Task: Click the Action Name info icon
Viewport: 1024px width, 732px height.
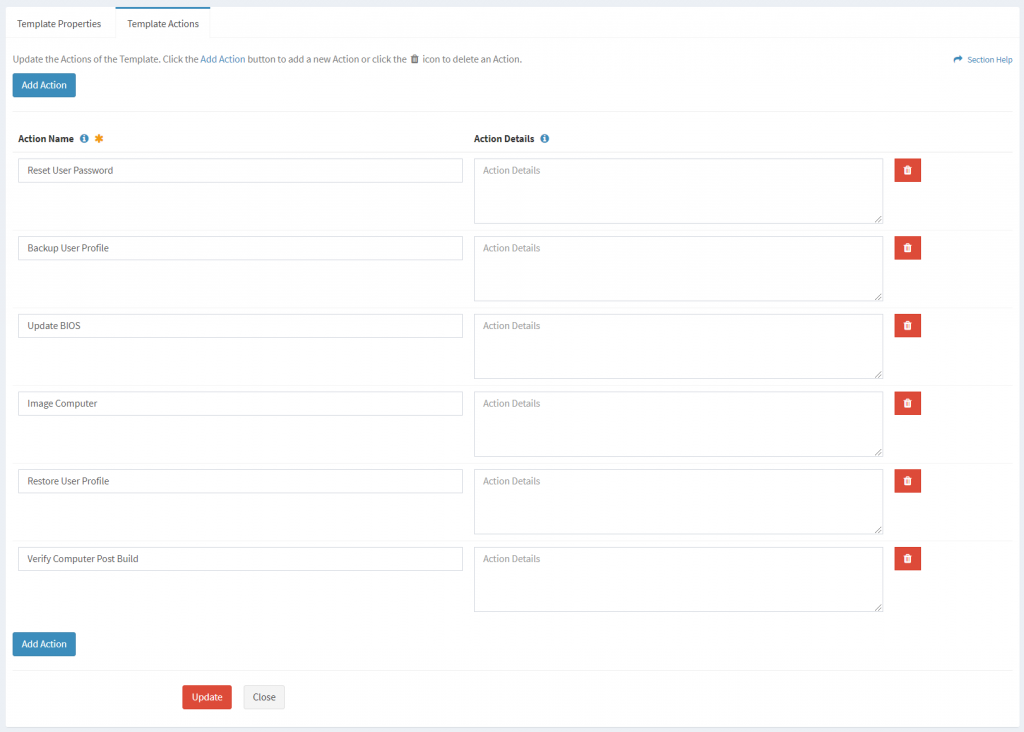Action: (x=84, y=138)
